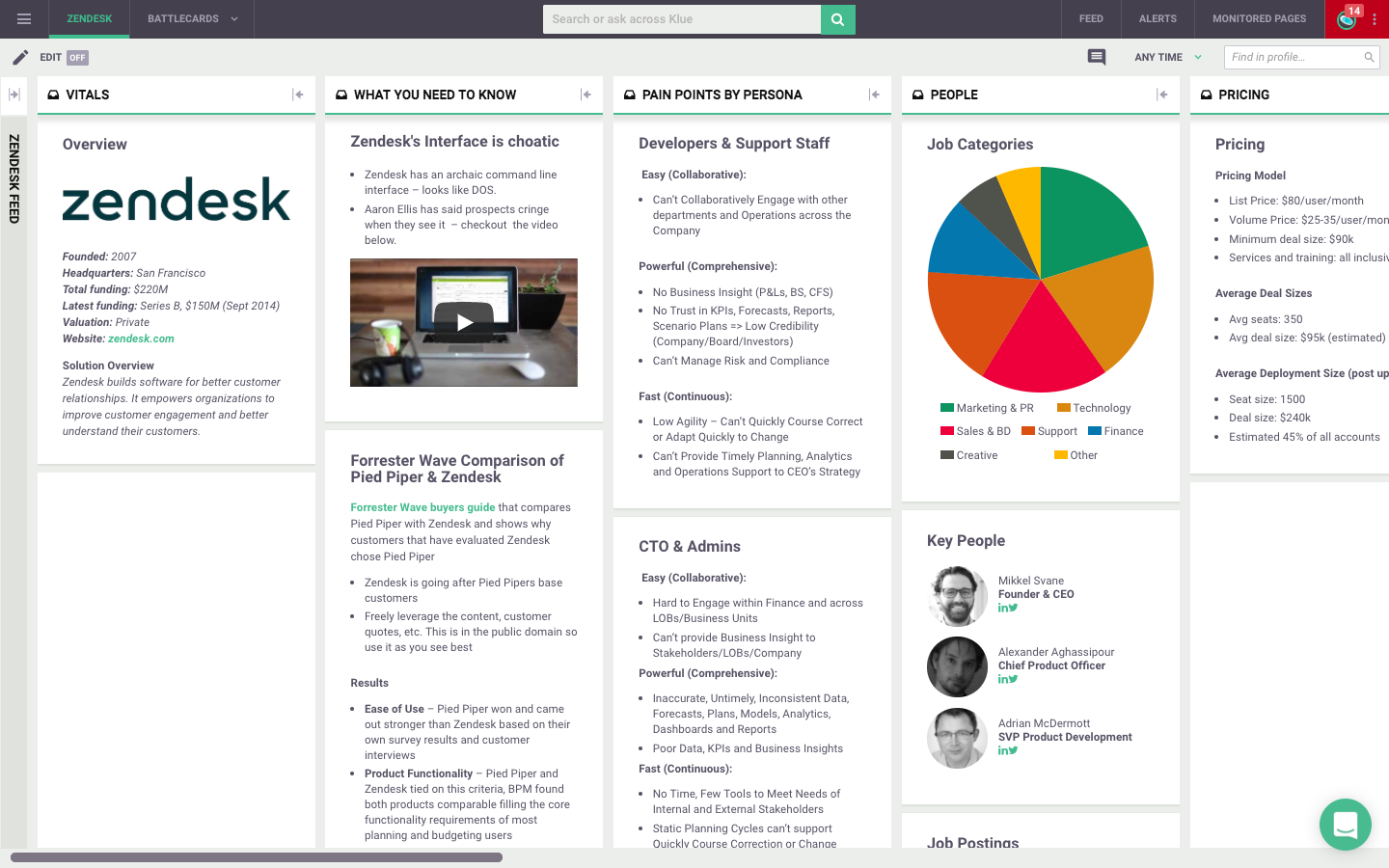The image size is (1389, 868).
Task: Open the hamburger main menu
Action: 24,18
